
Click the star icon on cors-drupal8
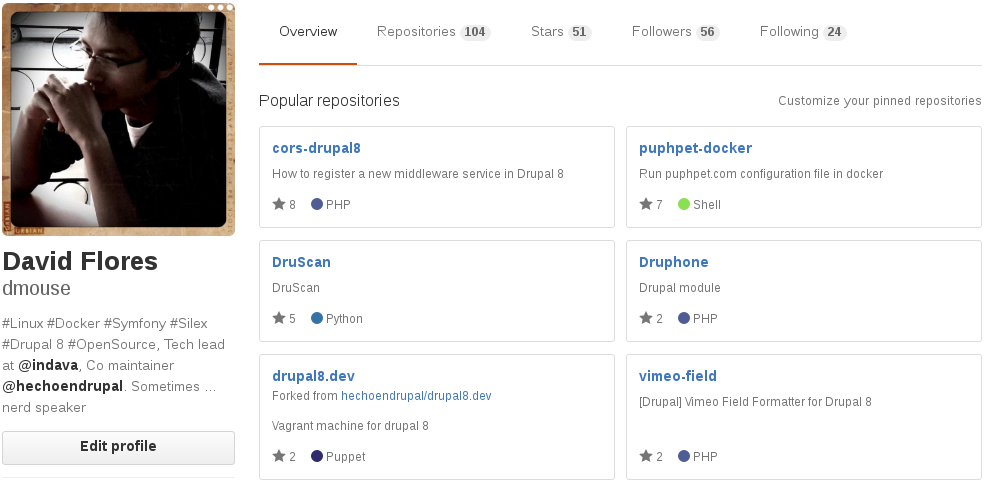click(x=279, y=204)
